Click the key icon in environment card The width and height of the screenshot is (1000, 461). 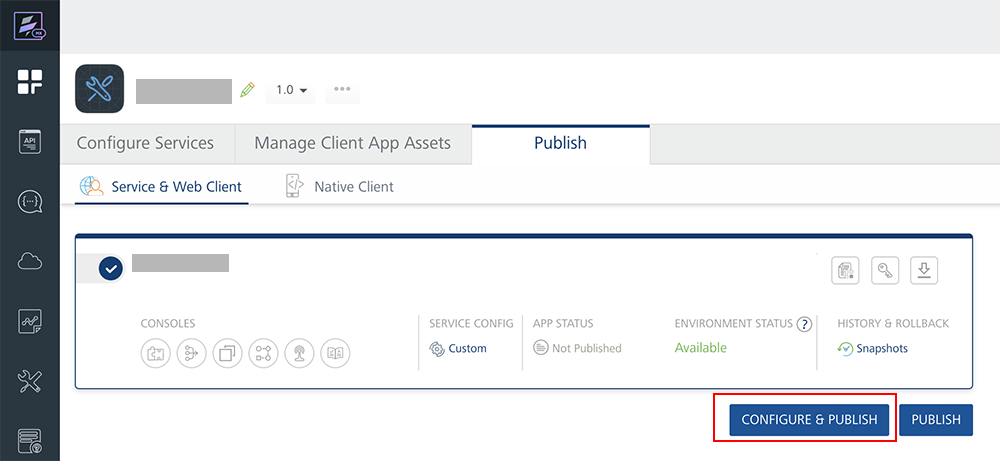(885, 270)
